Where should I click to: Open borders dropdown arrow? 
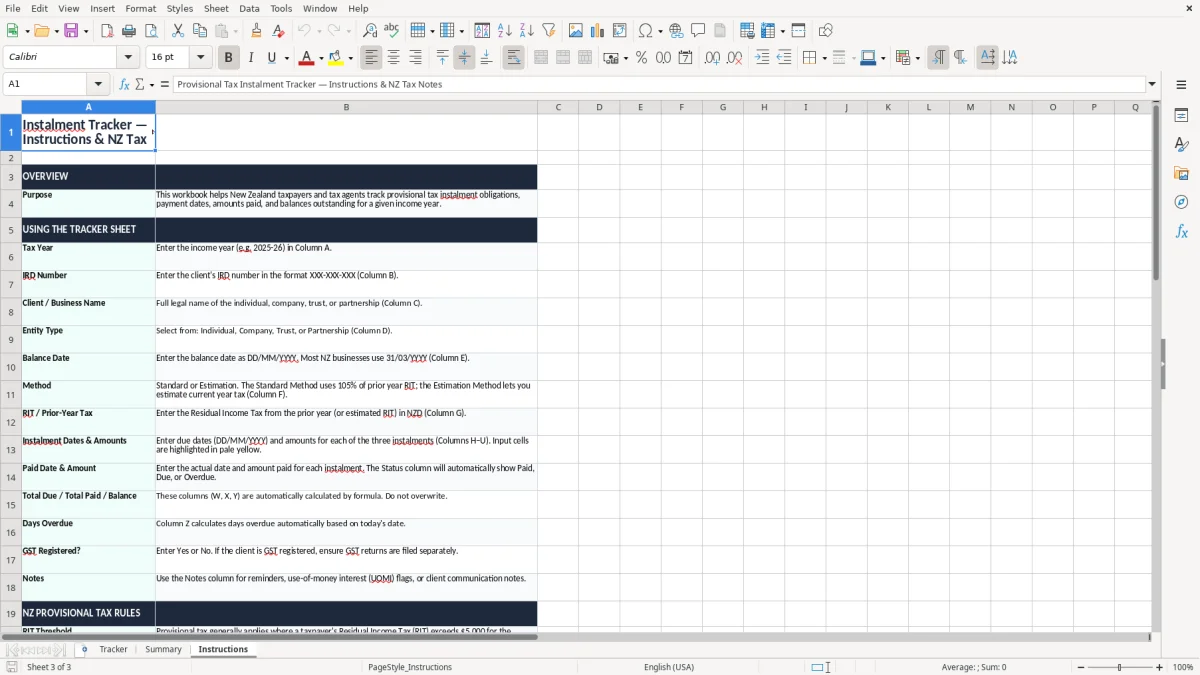[823, 58]
